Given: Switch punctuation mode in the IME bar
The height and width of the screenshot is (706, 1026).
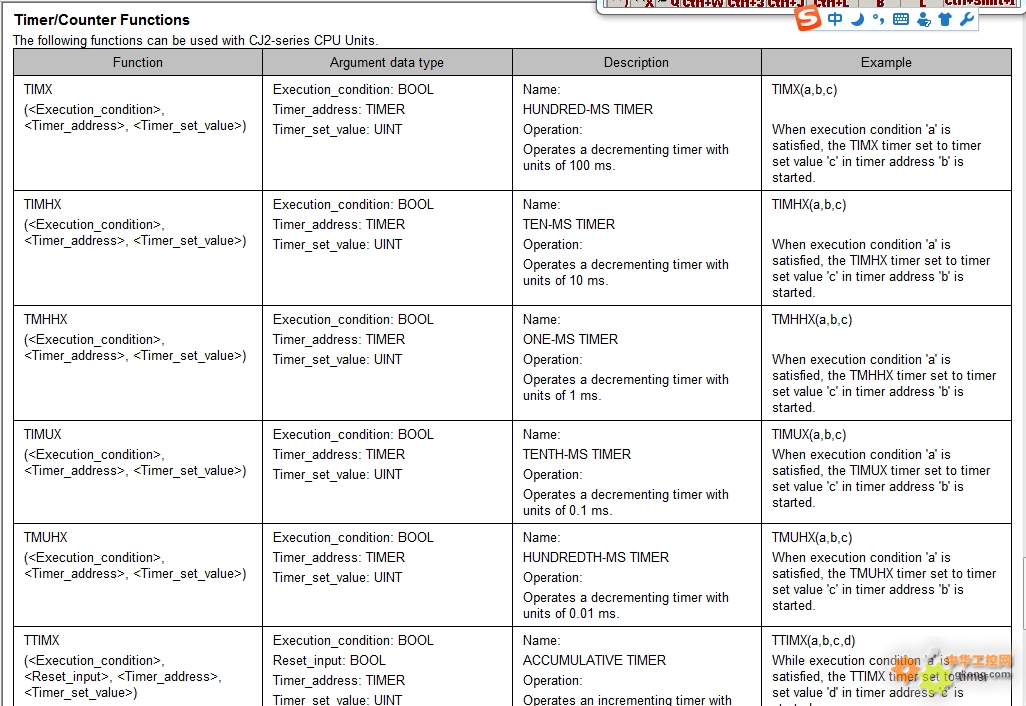Looking at the screenshot, I should coord(878,19).
